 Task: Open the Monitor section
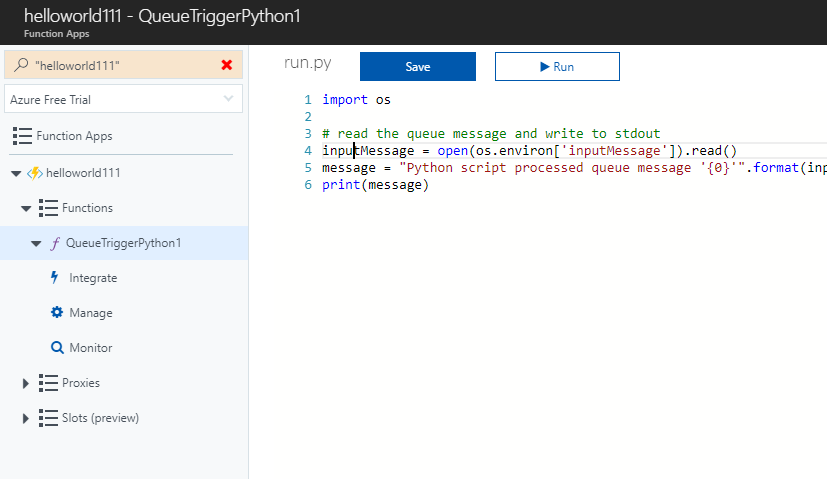pyautogui.click(x=91, y=348)
